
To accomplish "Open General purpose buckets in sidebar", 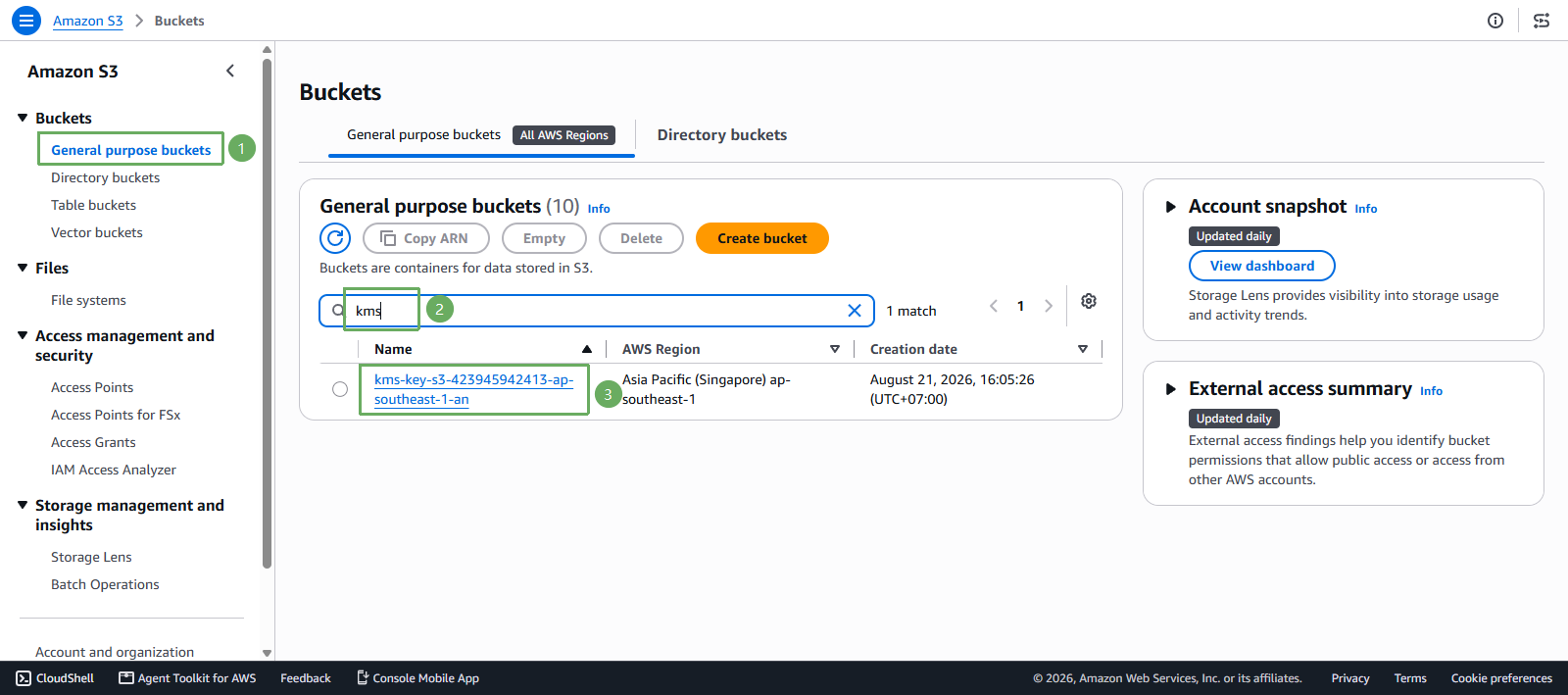I will [x=131, y=150].
